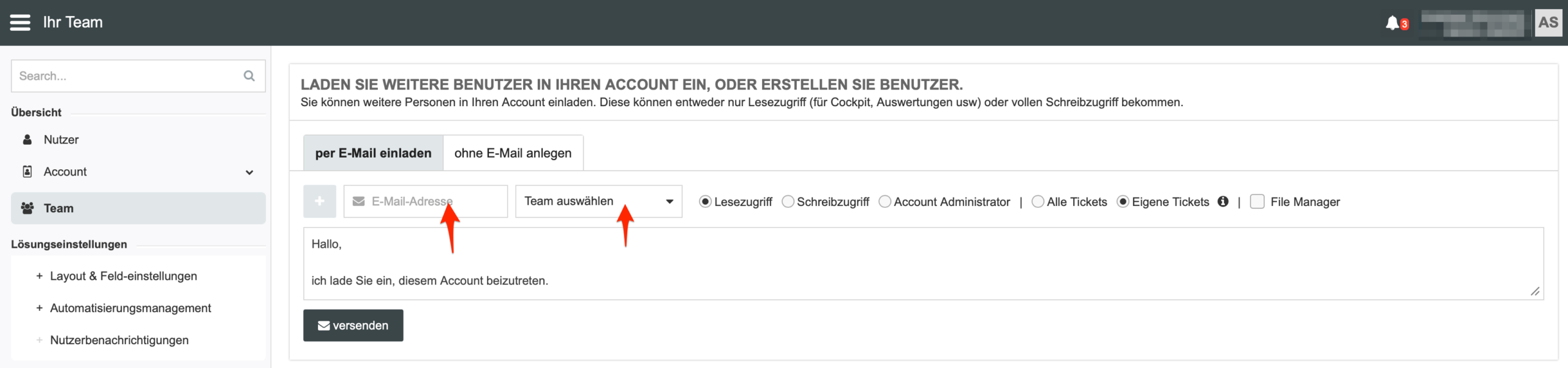1568x368 pixels.
Task: Switch to ohne E-Mail anlegen tab
Action: coord(513,153)
